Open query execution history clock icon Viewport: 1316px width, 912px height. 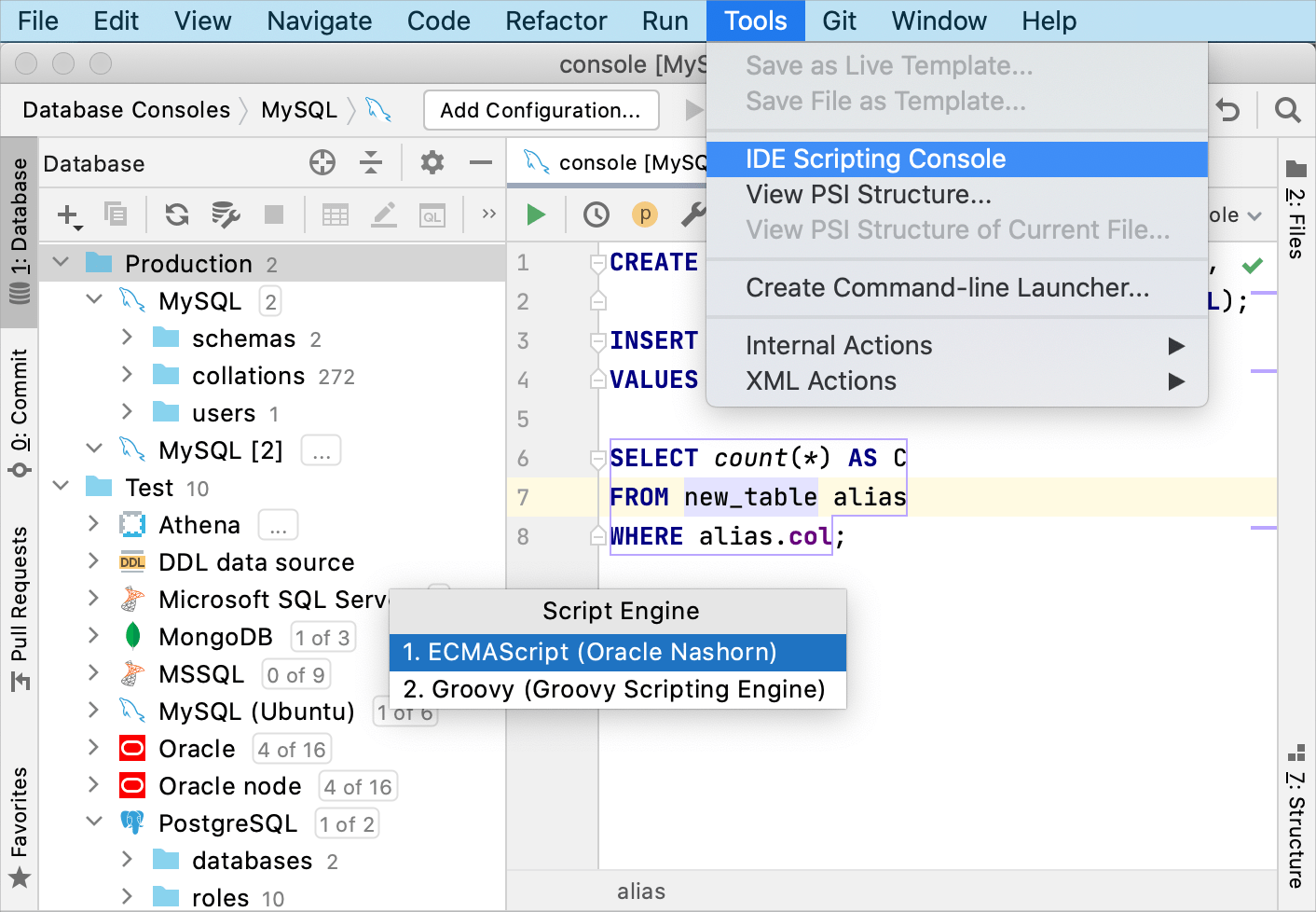[596, 214]
